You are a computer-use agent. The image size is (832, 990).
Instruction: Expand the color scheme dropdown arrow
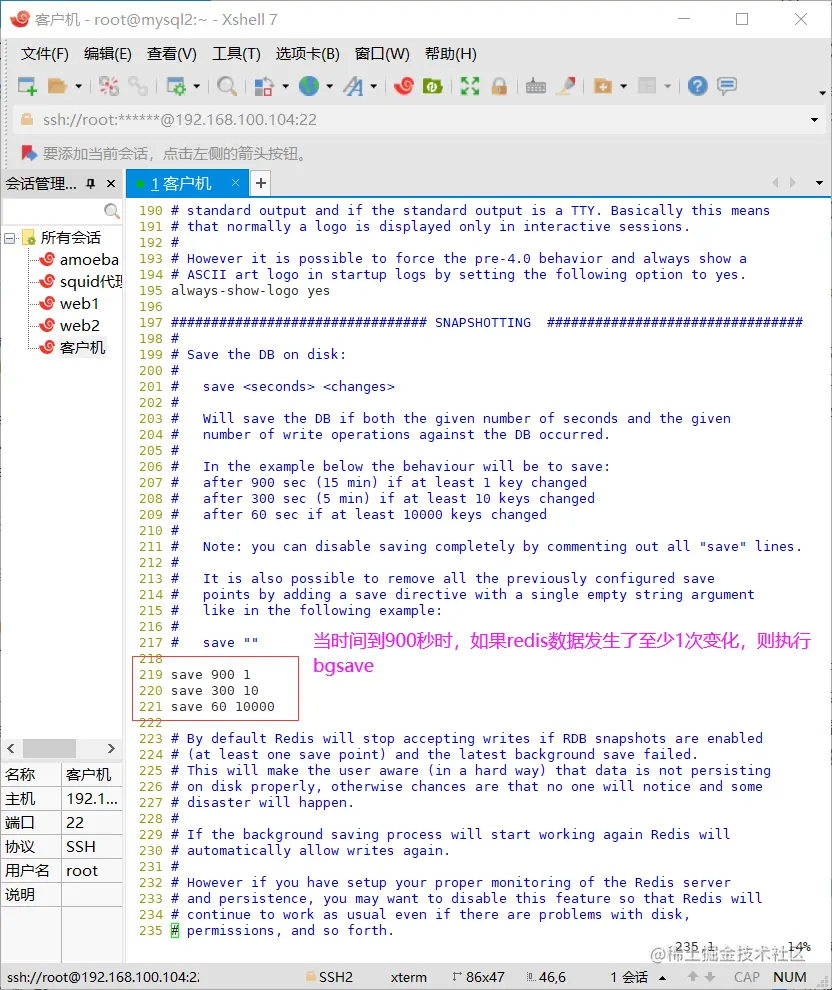coord(285,86)
